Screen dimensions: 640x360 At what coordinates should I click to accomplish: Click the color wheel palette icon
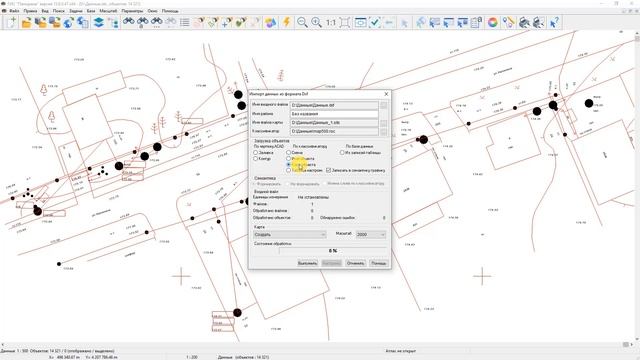[493, 22]
